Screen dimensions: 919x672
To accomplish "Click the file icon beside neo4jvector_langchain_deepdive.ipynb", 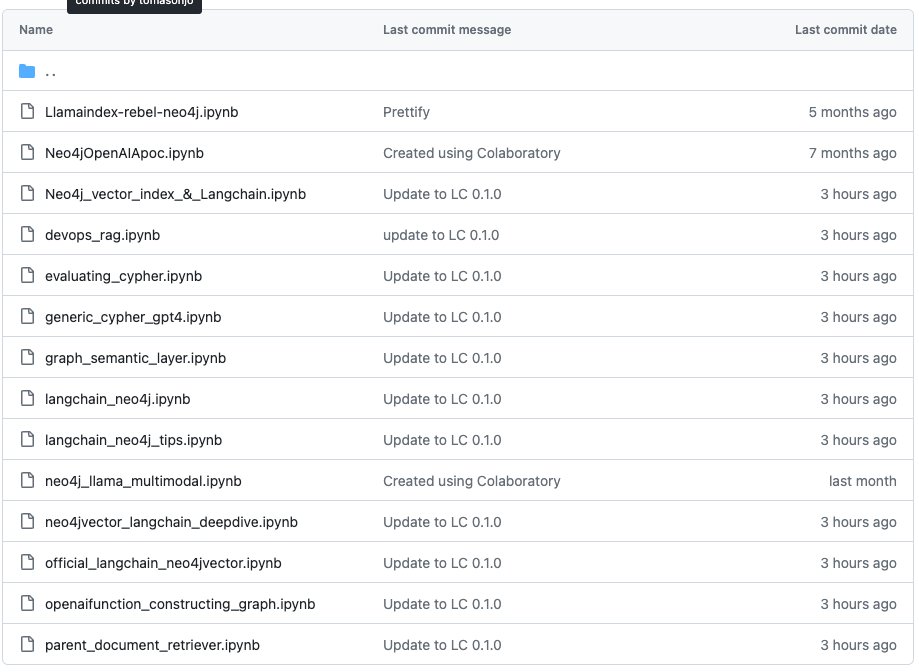I will pyautogui.click(x=27, y=521).
